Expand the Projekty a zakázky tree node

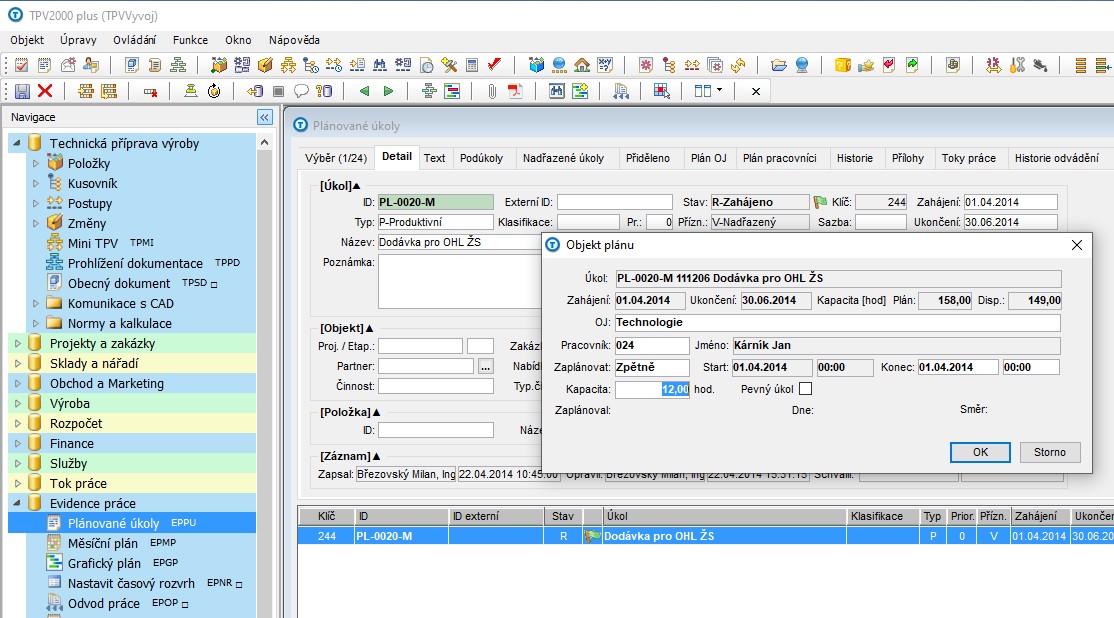coord(17,343)
